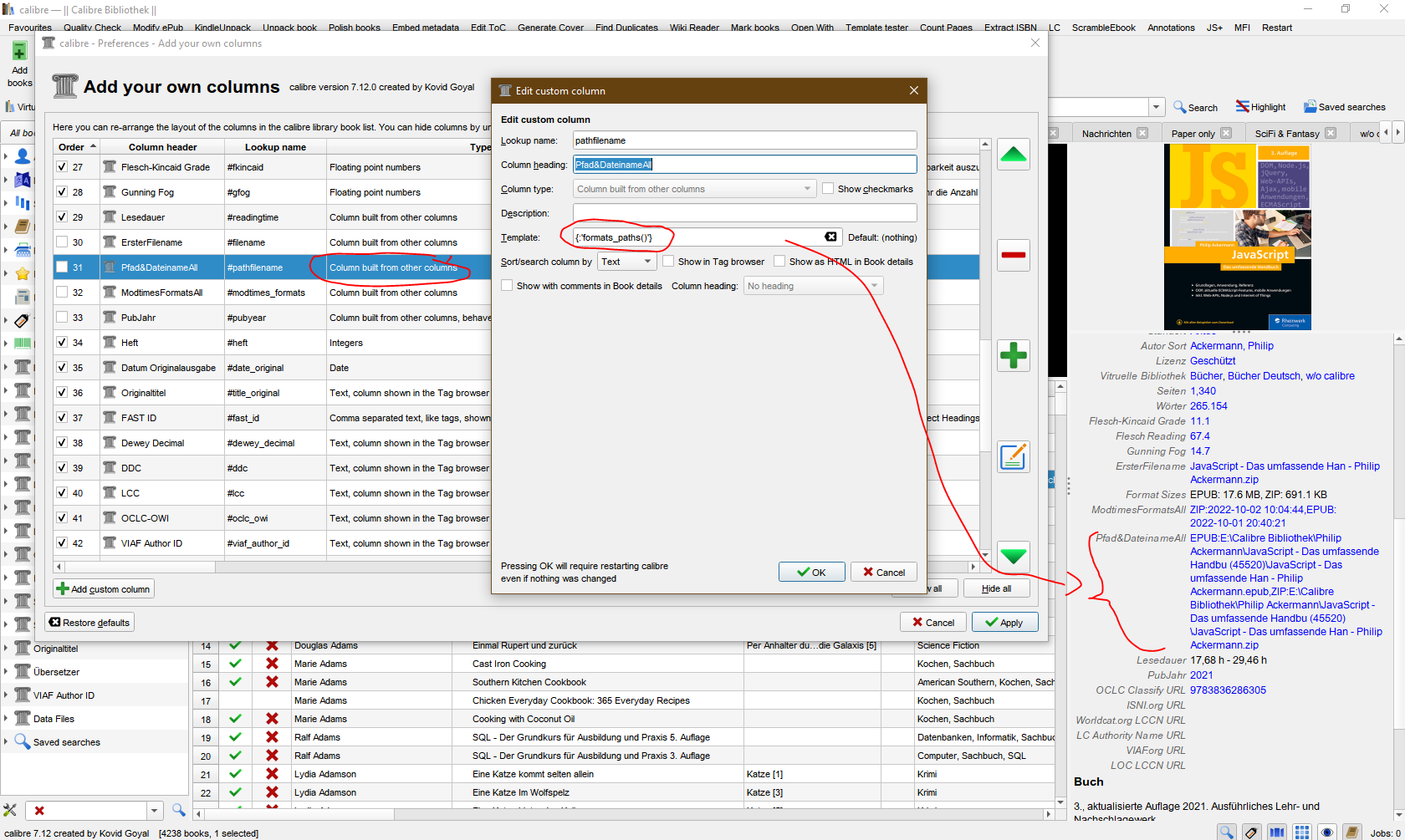The width and height of the screenshot is (1405, 840).
Task: Check the ErsterFilename column visibility box
Action: point(62,242)
